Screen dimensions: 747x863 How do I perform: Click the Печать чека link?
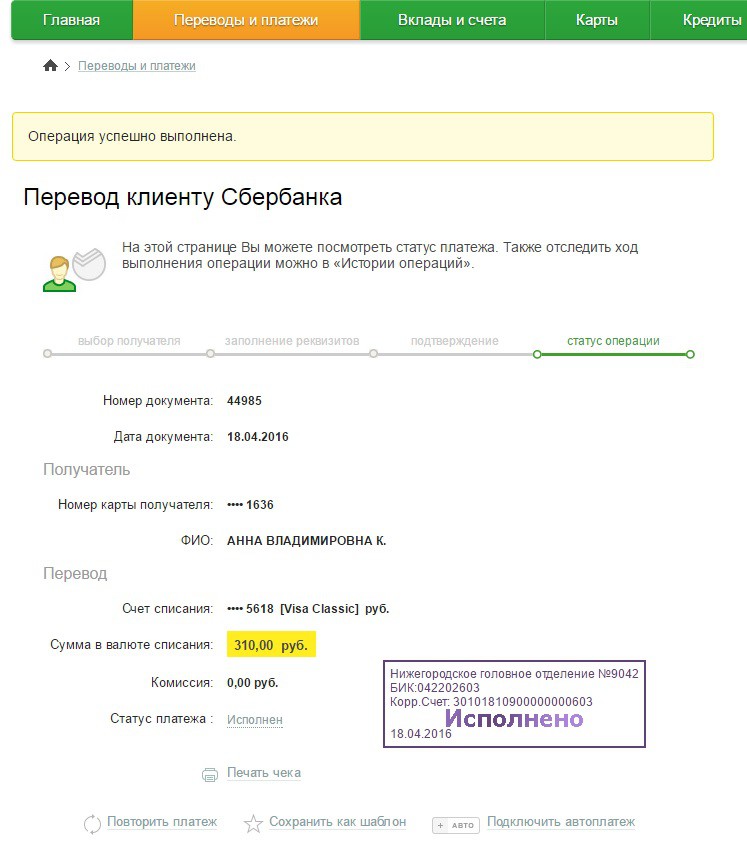(x=264, y=773)
